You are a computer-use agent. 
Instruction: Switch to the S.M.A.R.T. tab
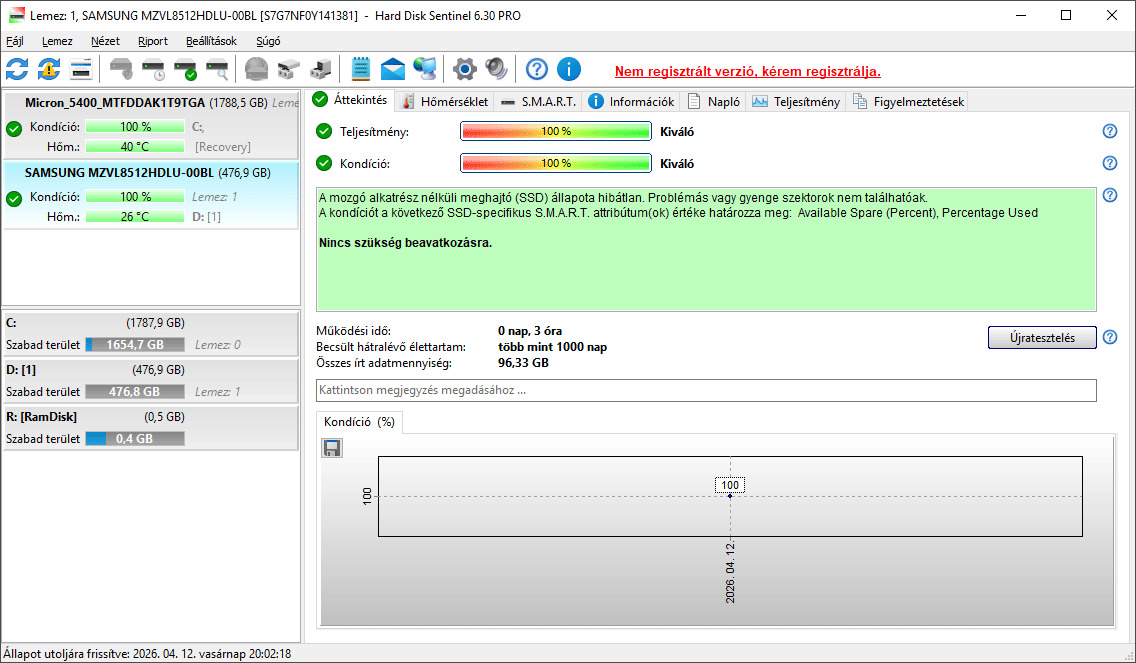click(538, 101)
